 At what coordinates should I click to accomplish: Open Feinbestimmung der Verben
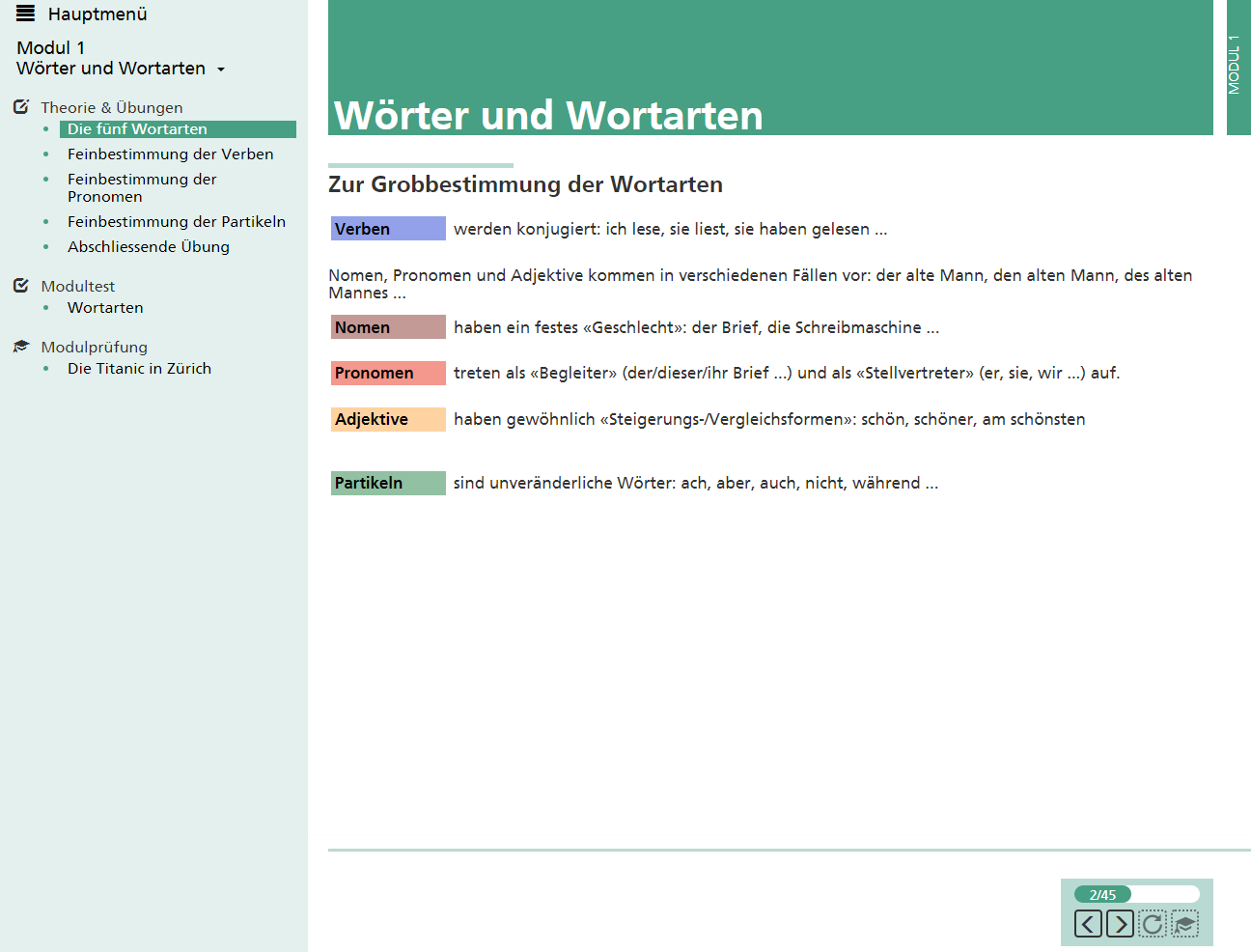170,154
